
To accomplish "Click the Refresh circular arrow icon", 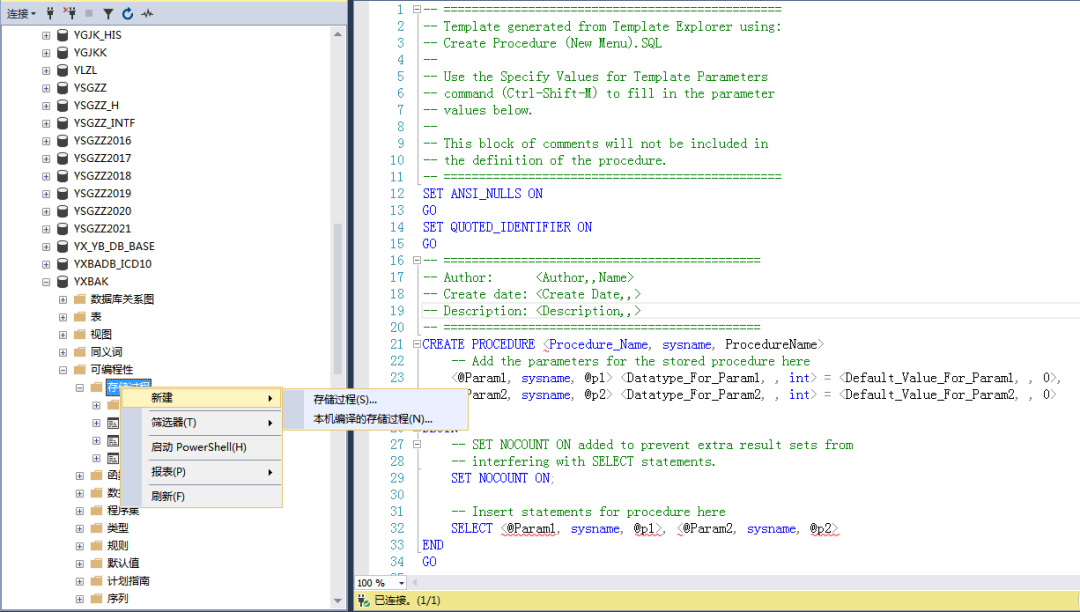I will tap(127, 13).
